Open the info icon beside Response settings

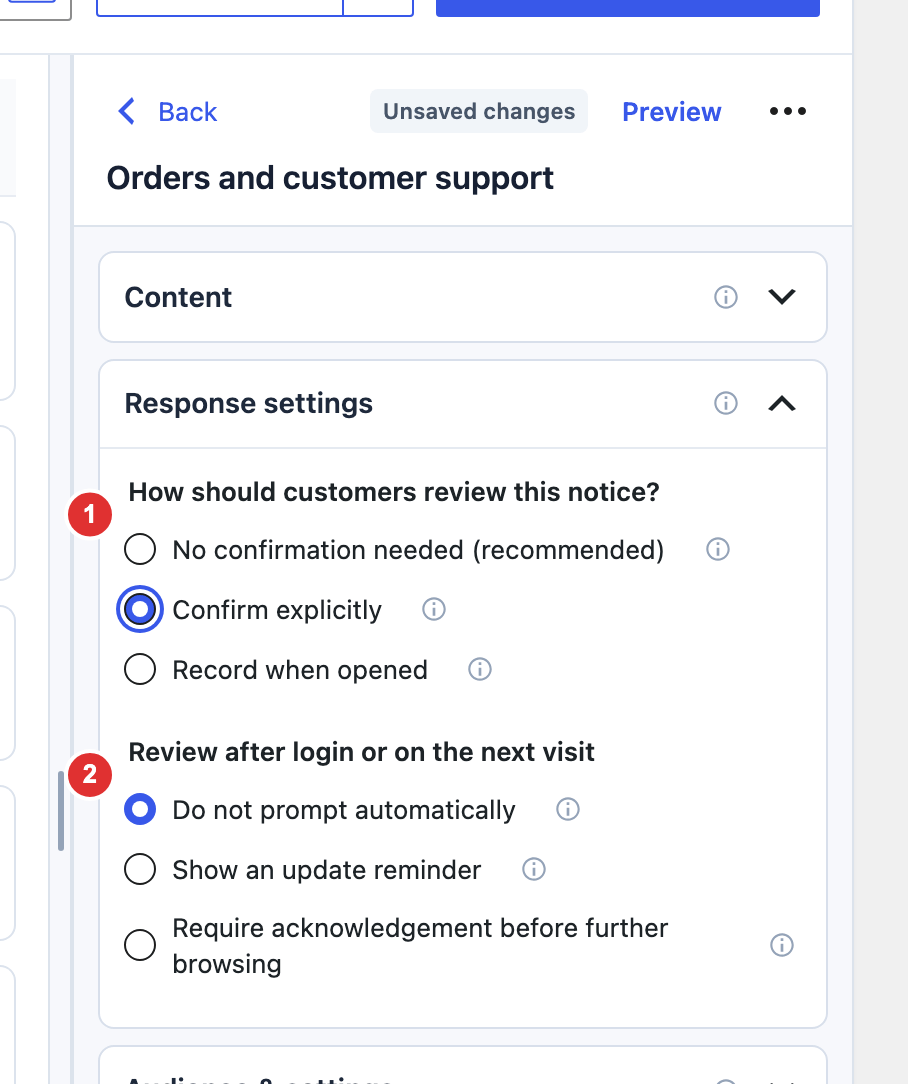(725, 403)
